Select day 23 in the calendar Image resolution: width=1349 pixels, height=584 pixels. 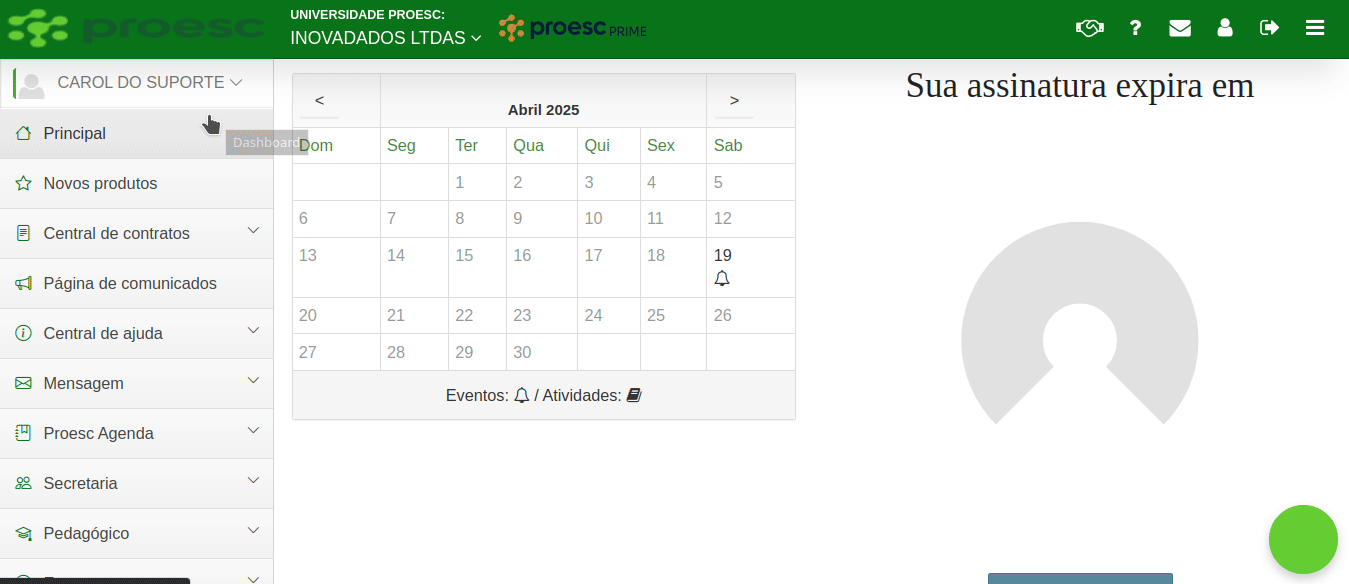(541, 315)
